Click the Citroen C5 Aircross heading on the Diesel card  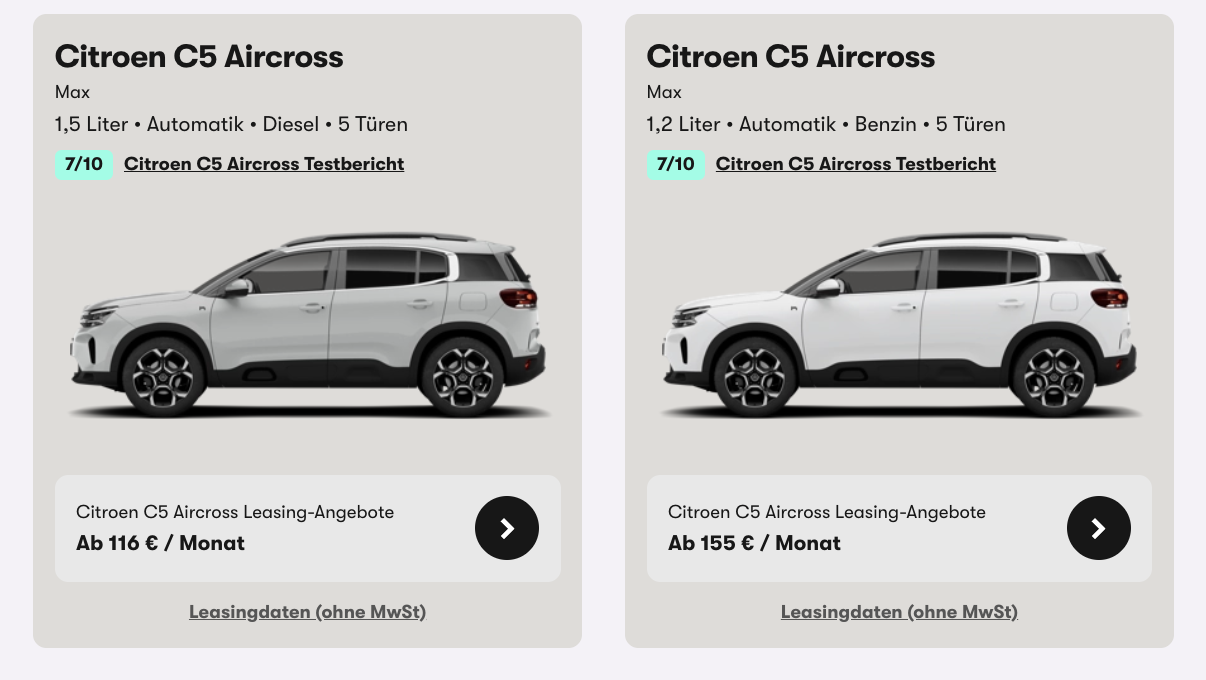pos(199,57)
